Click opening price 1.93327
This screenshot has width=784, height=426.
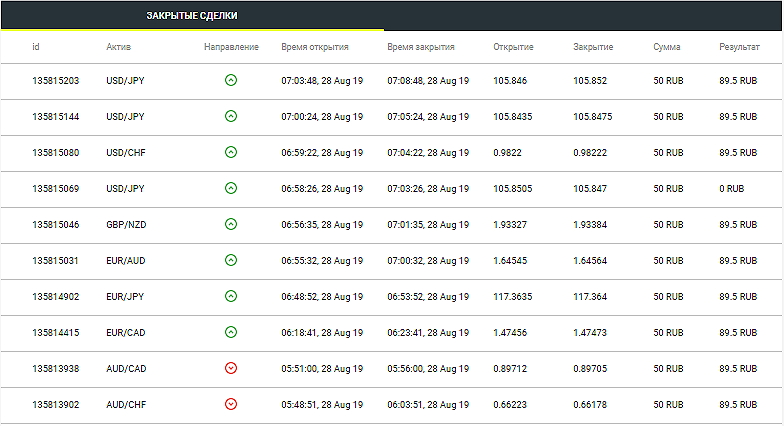(510, 224)
